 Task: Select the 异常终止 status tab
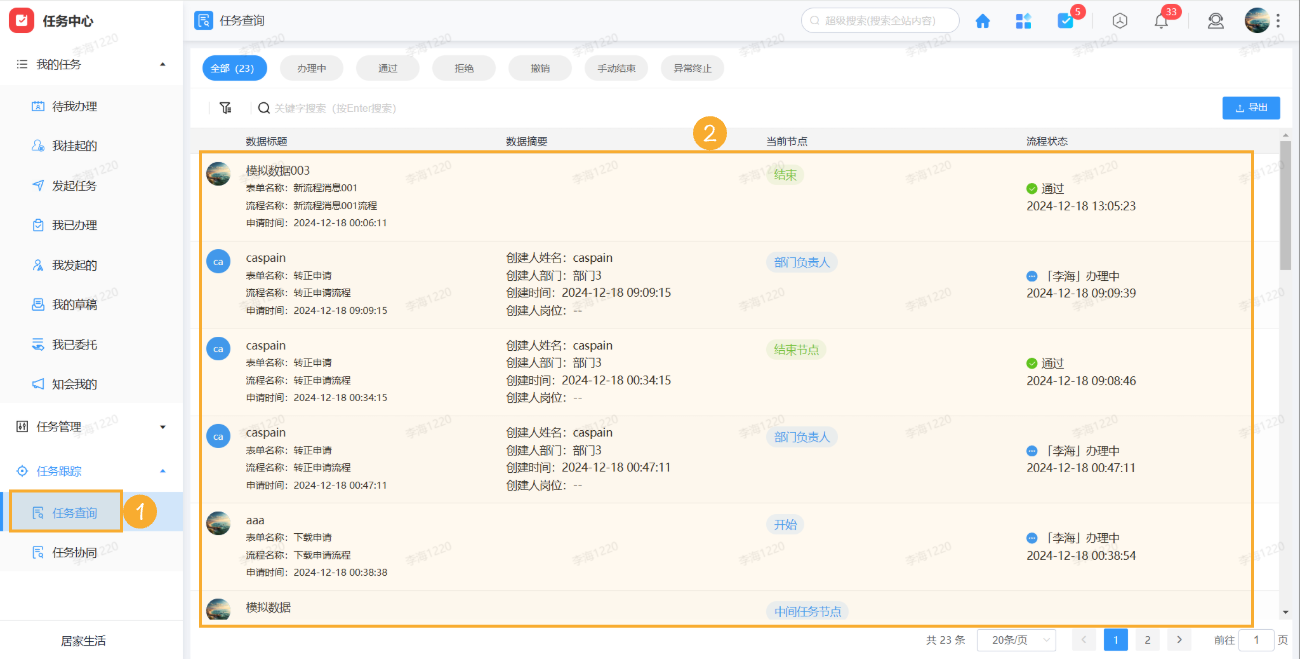tap(692, 68)
